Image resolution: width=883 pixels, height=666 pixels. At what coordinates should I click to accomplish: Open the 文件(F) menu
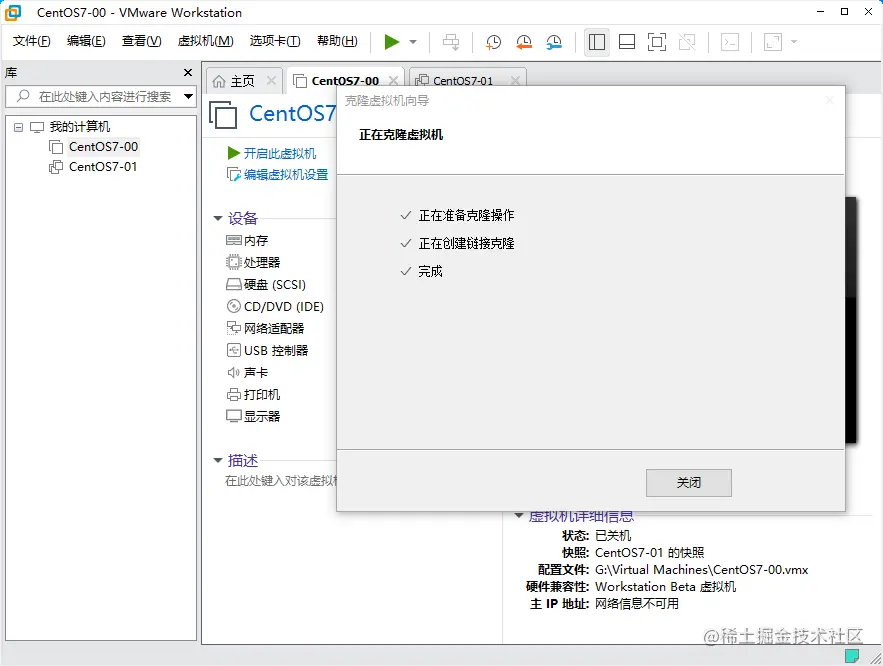32,41
